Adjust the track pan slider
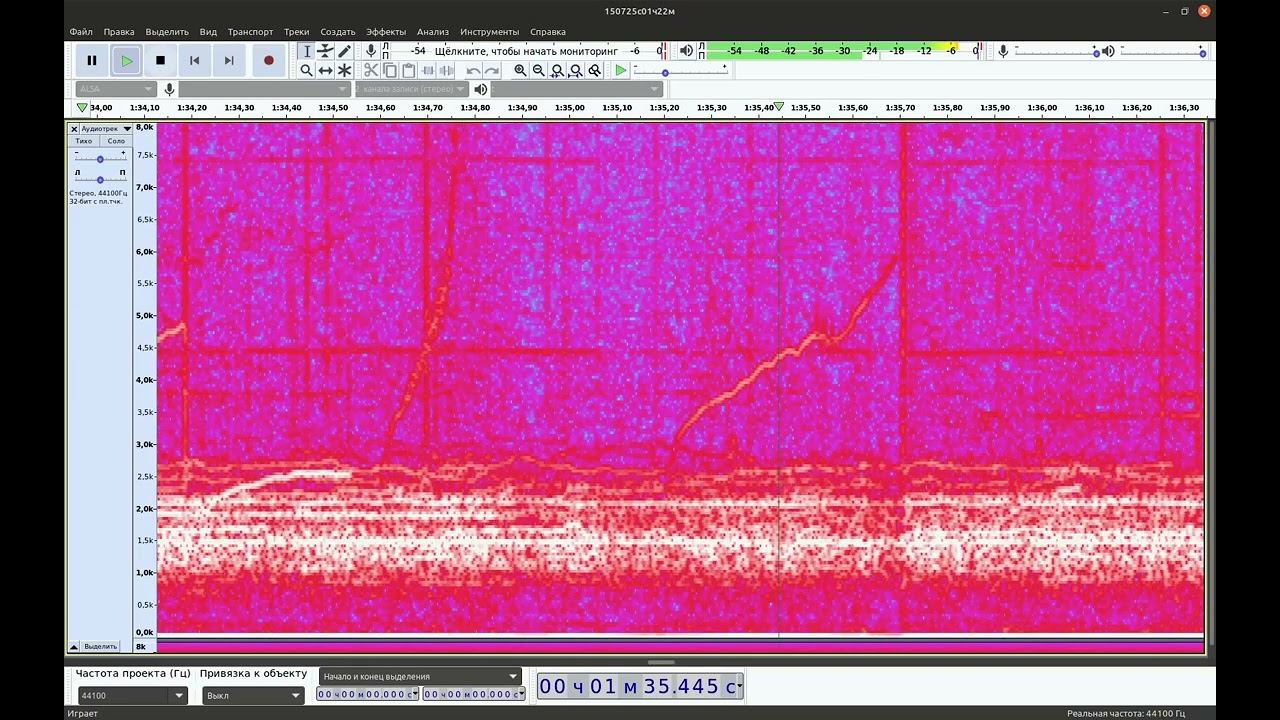 tap(100, 178)
